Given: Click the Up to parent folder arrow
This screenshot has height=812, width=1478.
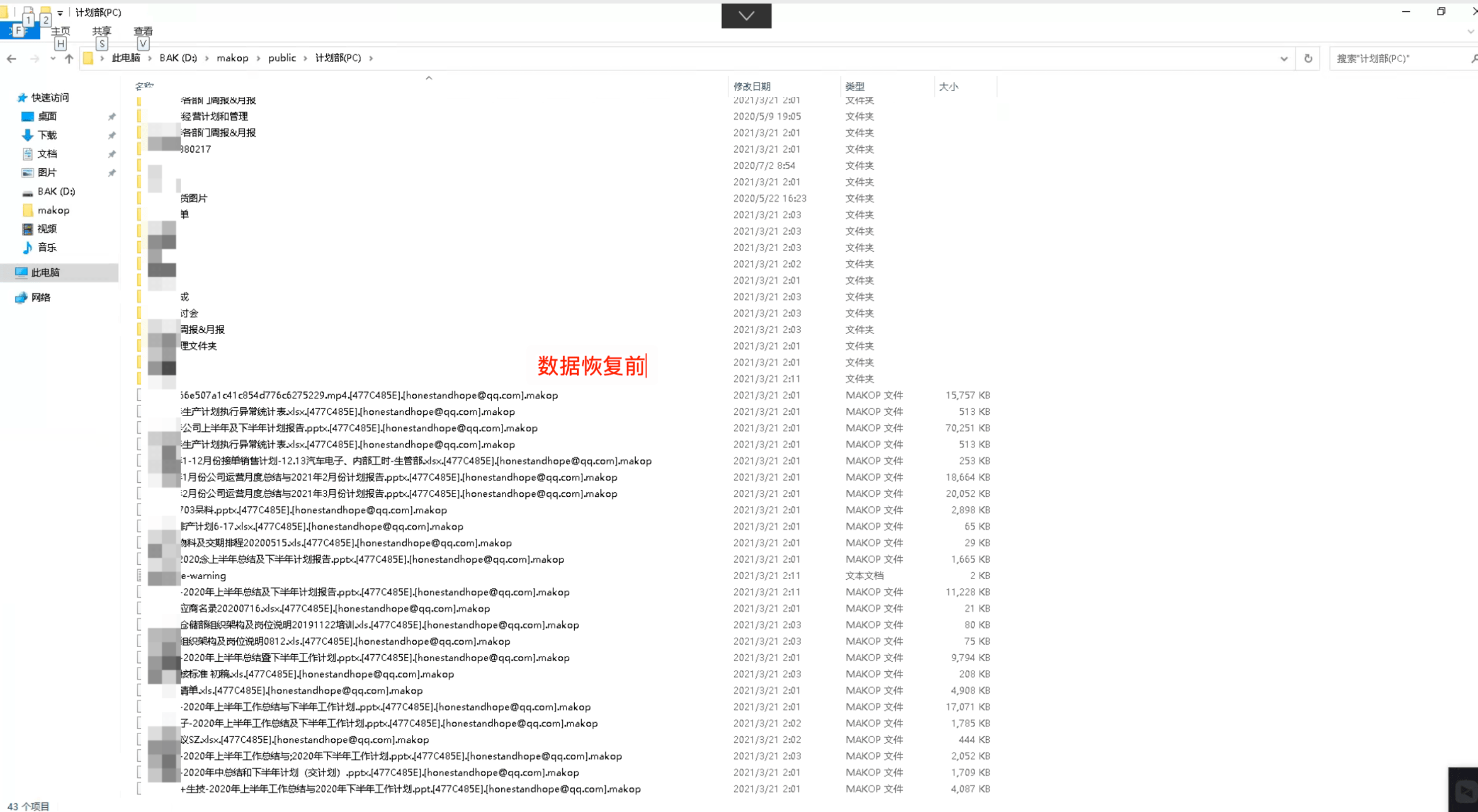Looking at the screenshot, I should point(69,58).
